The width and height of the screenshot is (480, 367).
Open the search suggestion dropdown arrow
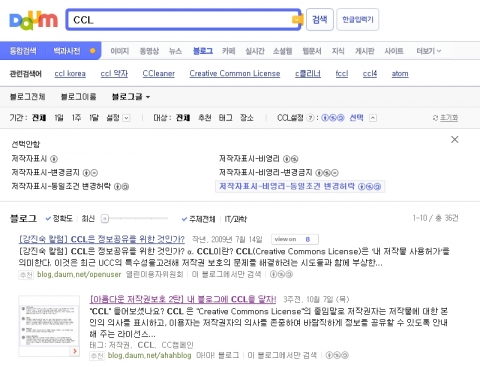pos(296,20)
